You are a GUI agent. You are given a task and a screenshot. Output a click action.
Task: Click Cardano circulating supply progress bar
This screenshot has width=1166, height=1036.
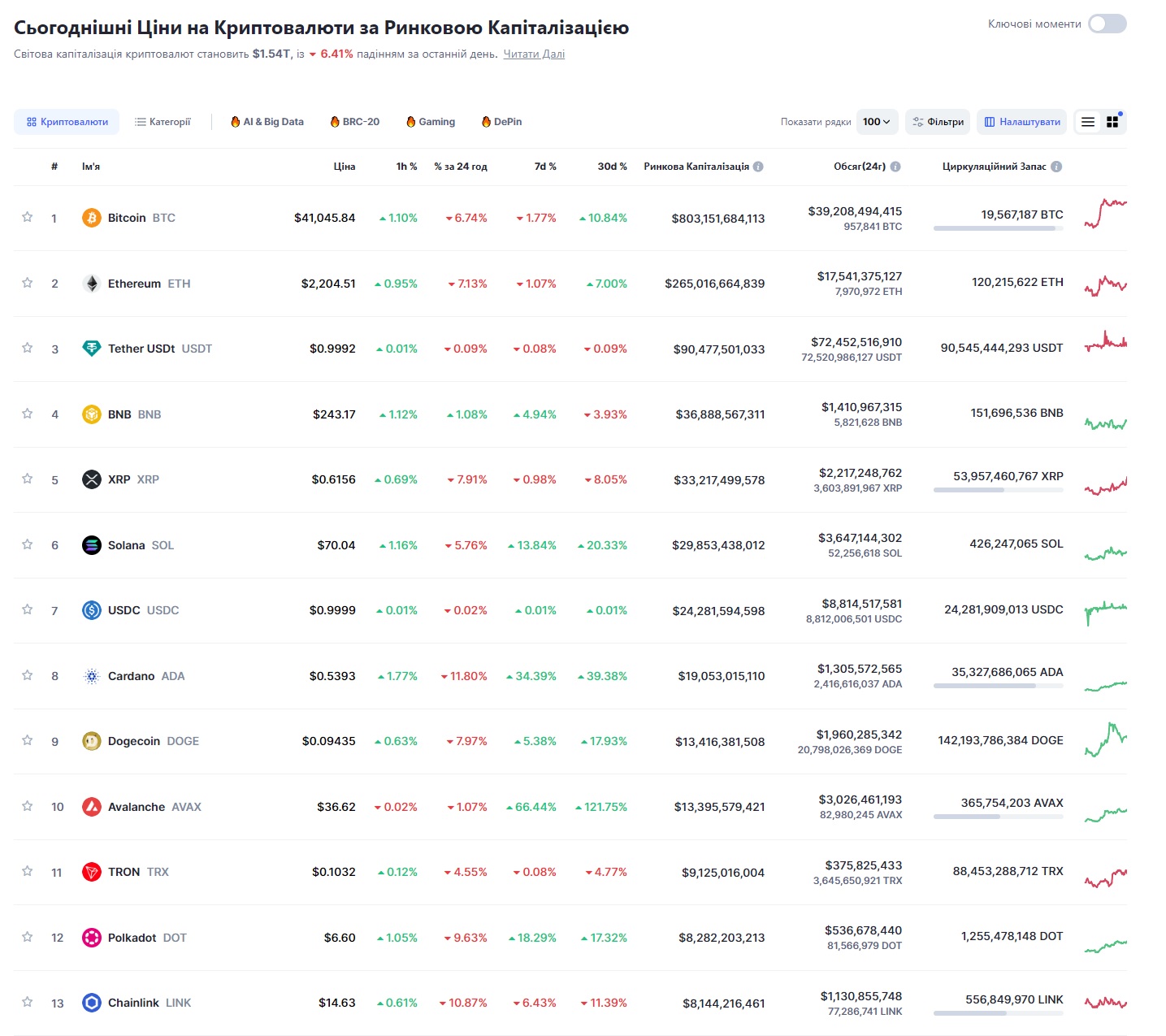pyautogui.click(x=999, y=686)
